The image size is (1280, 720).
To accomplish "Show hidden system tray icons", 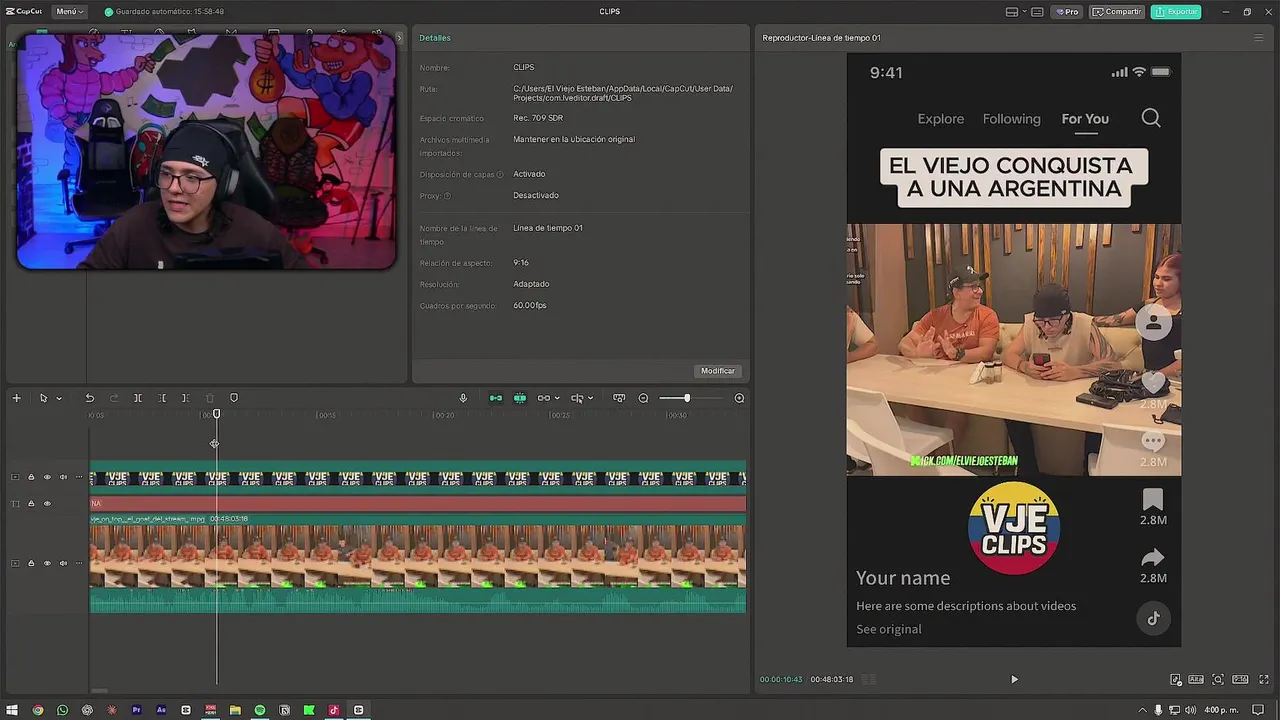I will pyautogui.click(x=1142, y=710).
